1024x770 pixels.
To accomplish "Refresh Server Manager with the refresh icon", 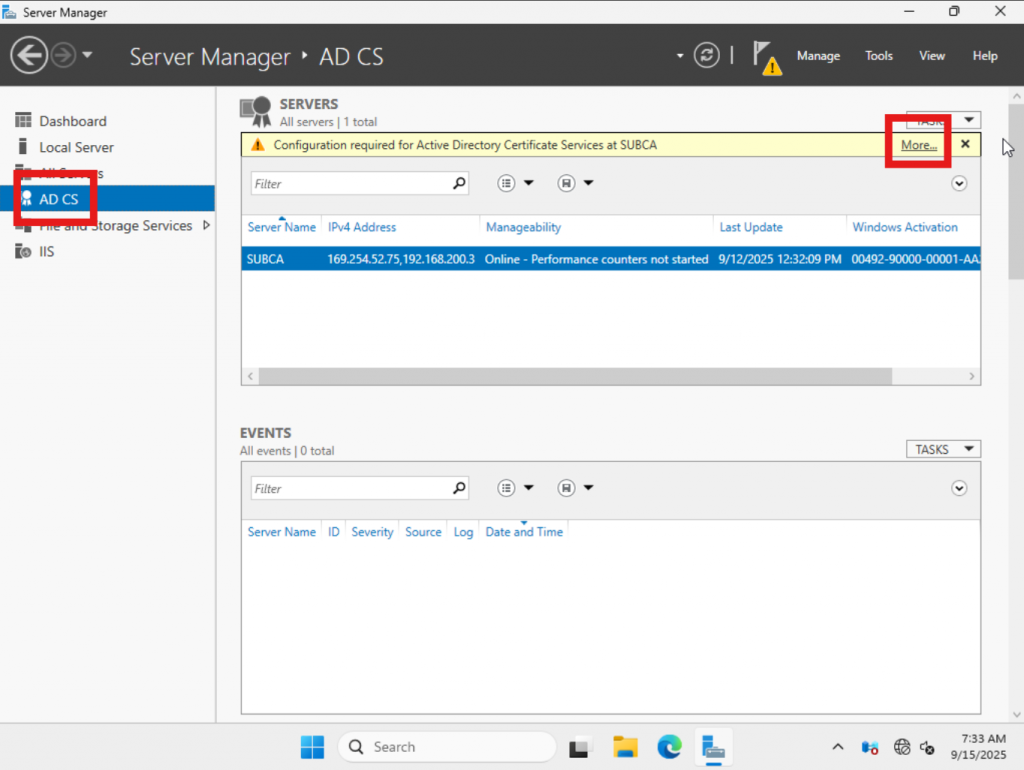I will click(x=707, y=55).
